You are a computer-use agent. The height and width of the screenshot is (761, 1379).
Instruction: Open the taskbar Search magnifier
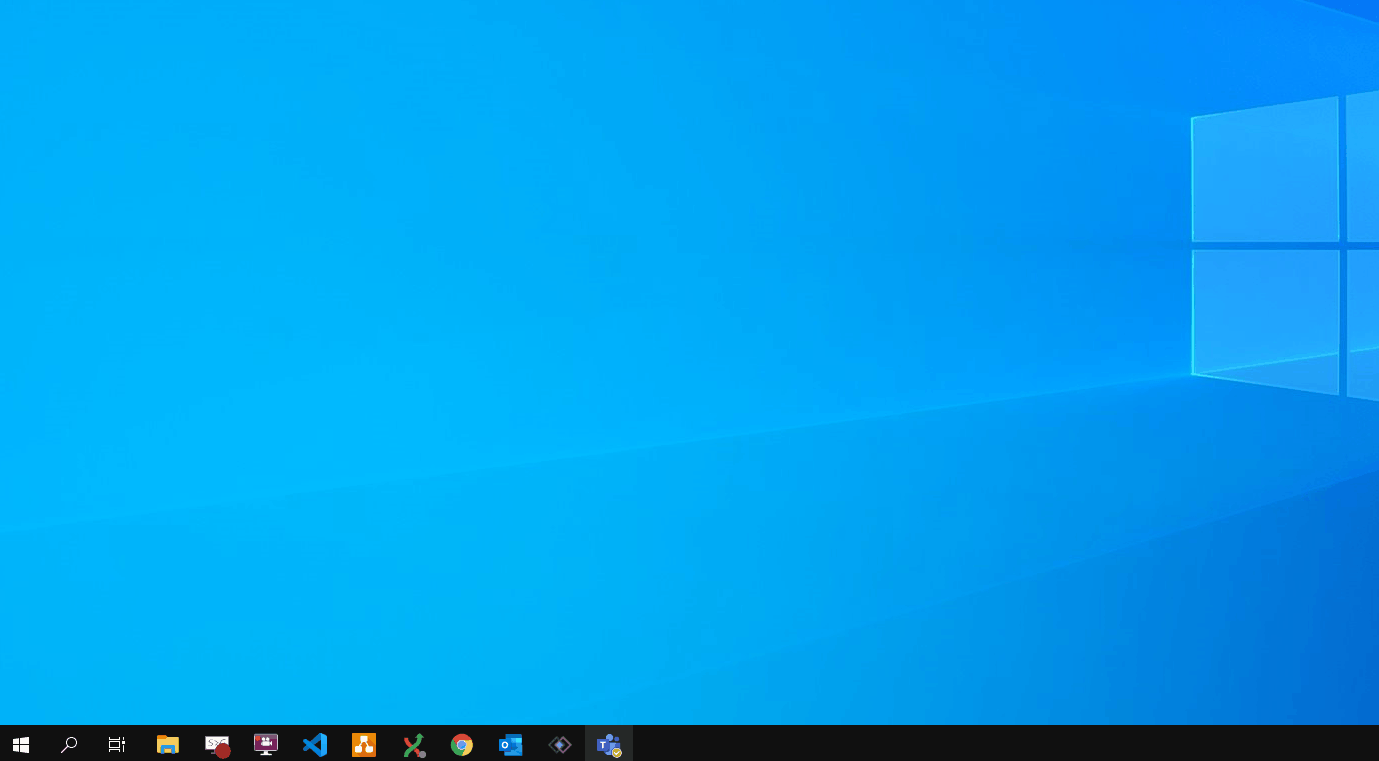tap(69, 744)
